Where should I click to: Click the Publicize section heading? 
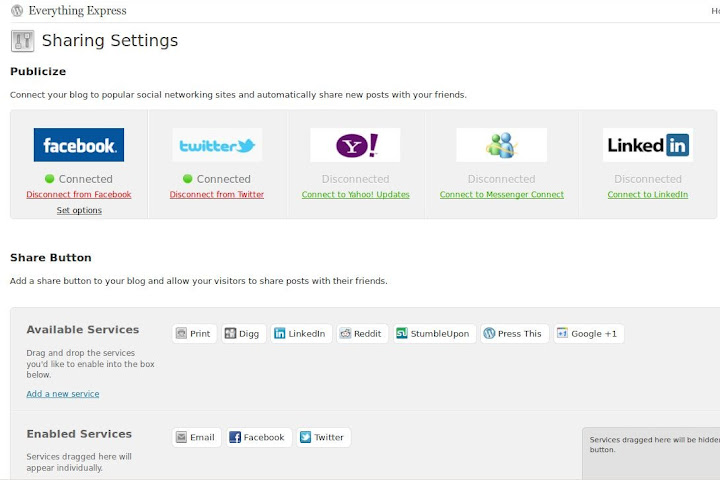click(x=38, y=72)
